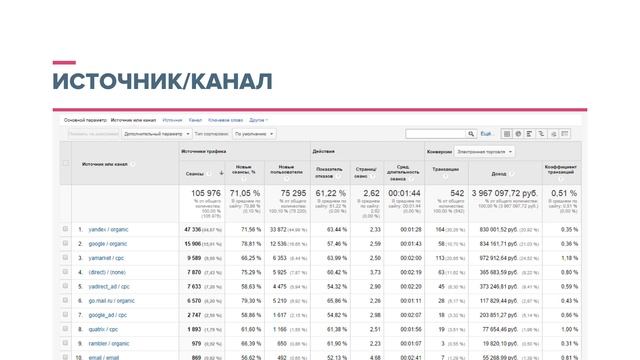
Task: Select Источник или канал primary dimension
Action: [x=133, y=120]
